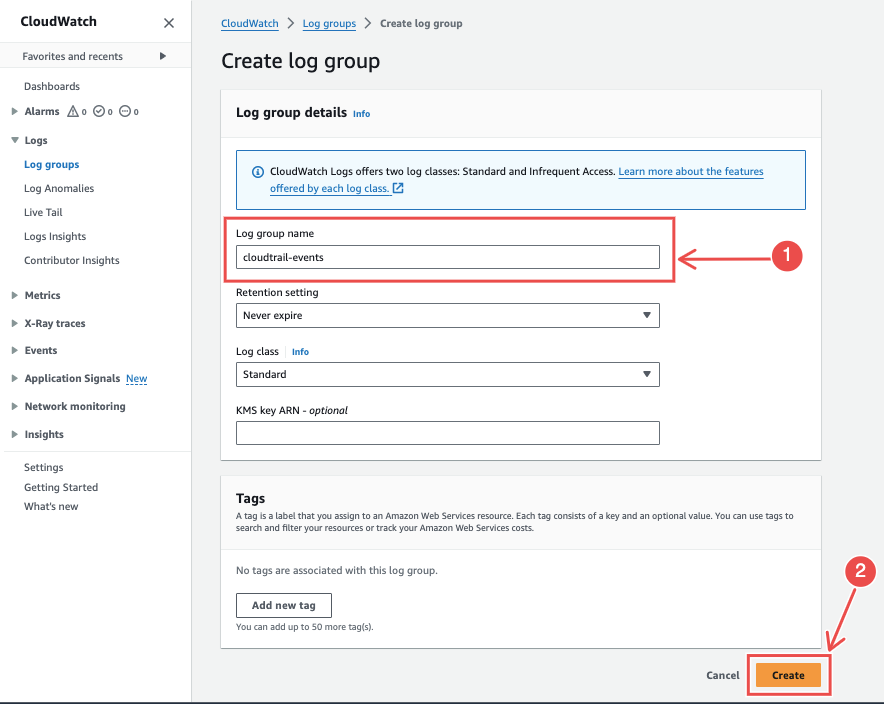
Task: Click the external link icon after the log class link
Action: [399, 189]
